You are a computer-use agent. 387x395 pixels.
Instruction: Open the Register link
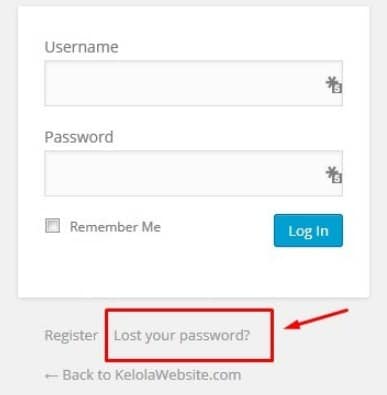tap(71, 335)
